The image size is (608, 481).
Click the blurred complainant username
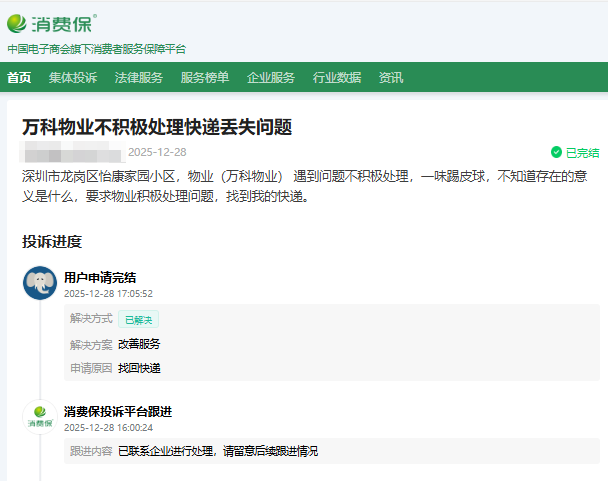click(72, 153)
